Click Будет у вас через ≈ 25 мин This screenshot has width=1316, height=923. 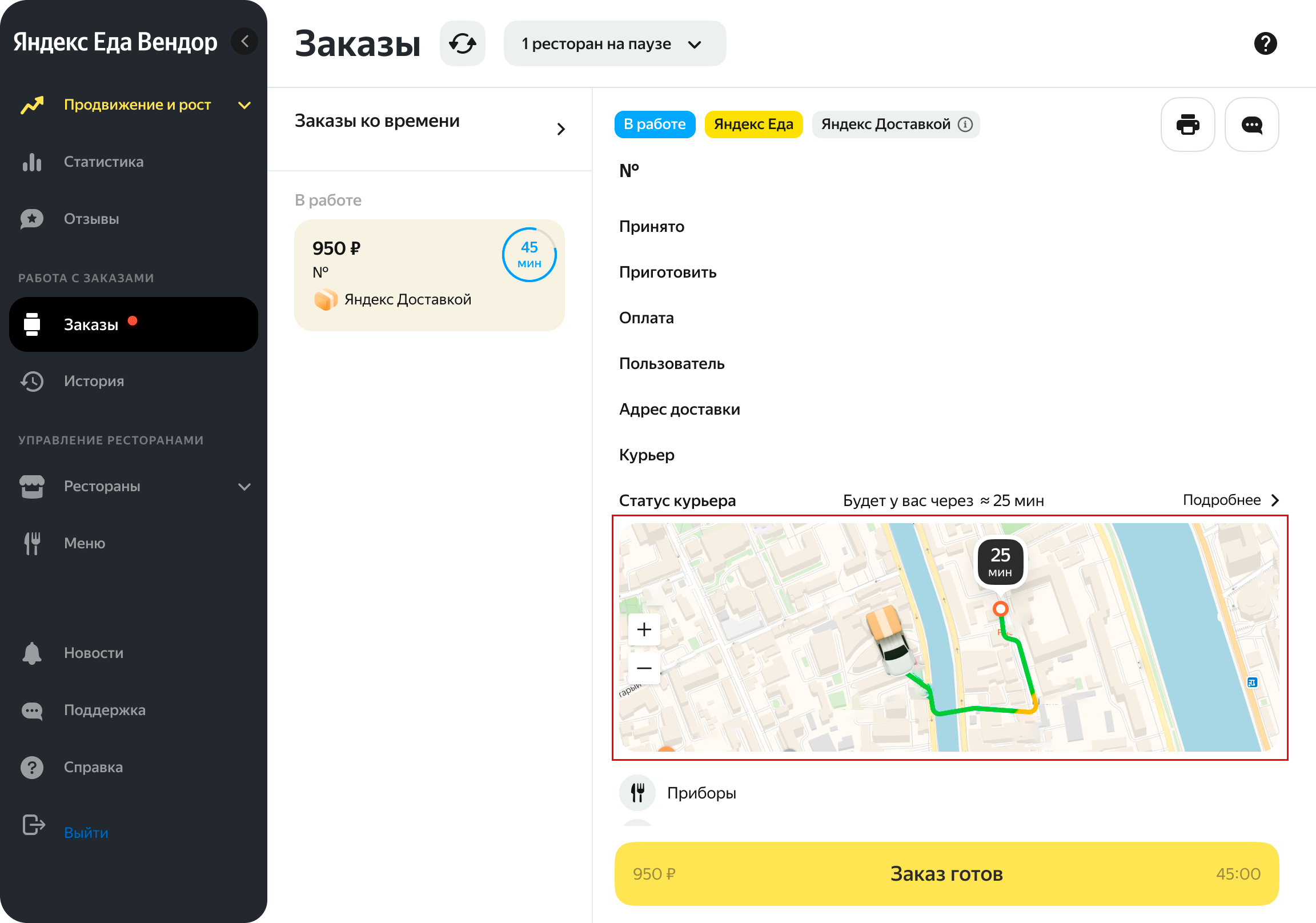coord(944,500)
